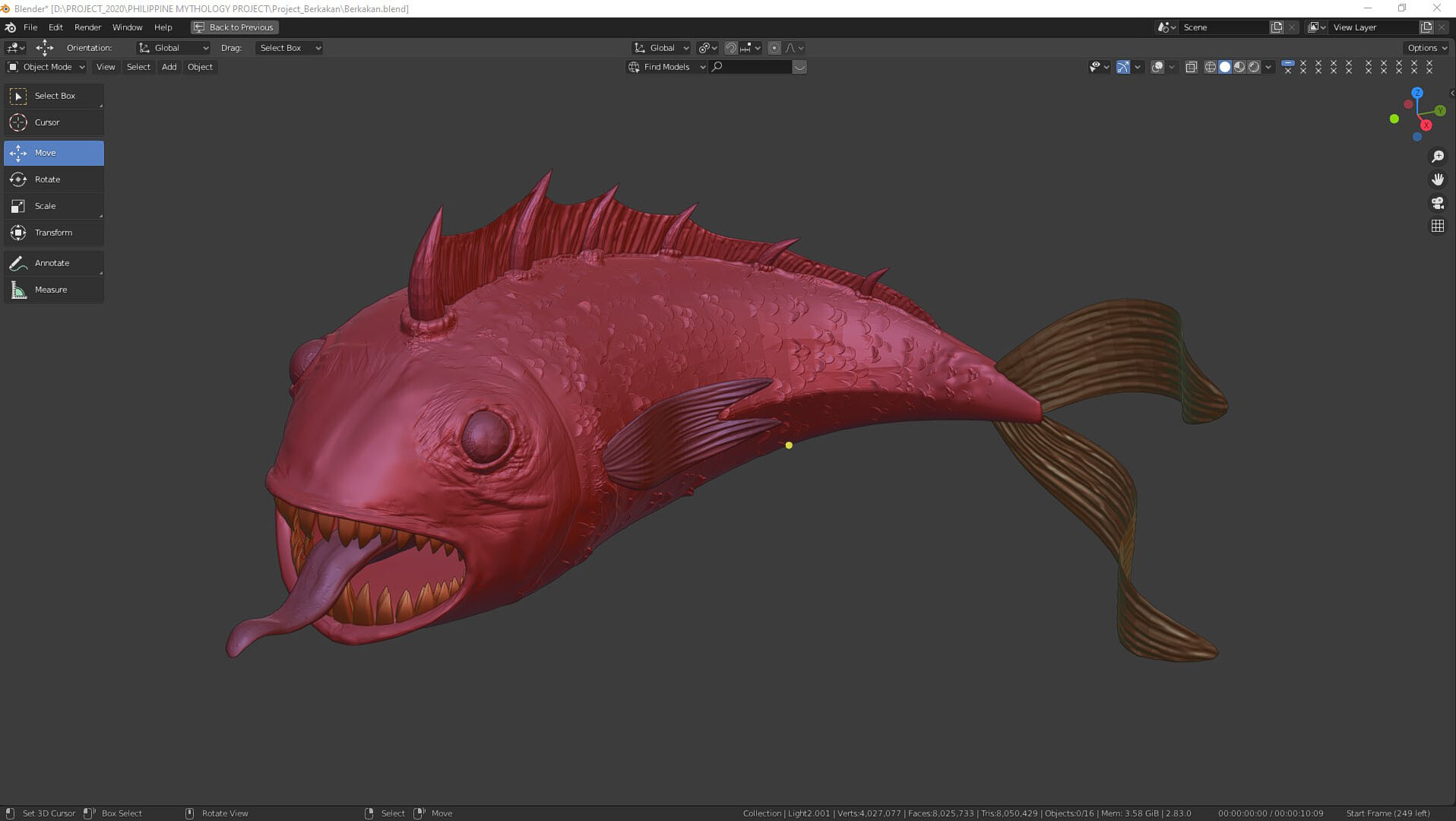Open the Global transform orientation dropdown
This screenshot has width=1456, height=821.
(x=173, y=47)
